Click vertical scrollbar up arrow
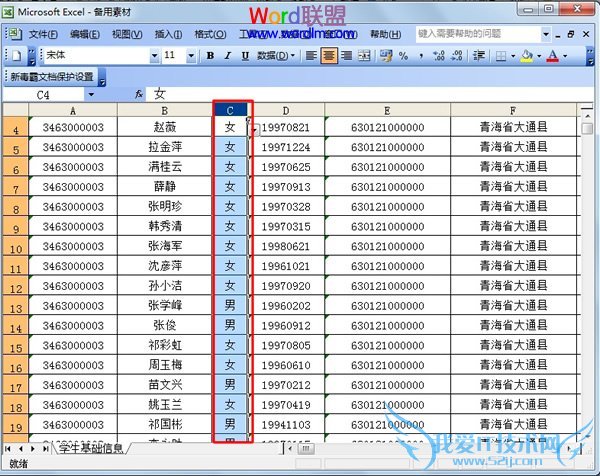Screen dimensions: 600x476 point(587,115)
